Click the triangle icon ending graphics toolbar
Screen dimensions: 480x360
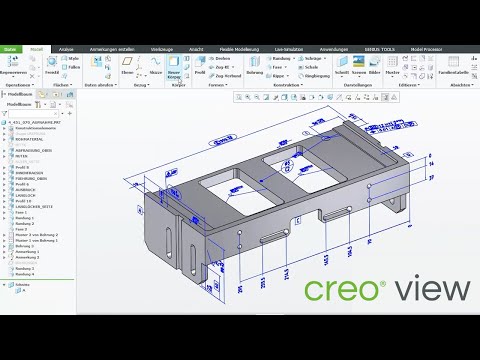[394, 97]
